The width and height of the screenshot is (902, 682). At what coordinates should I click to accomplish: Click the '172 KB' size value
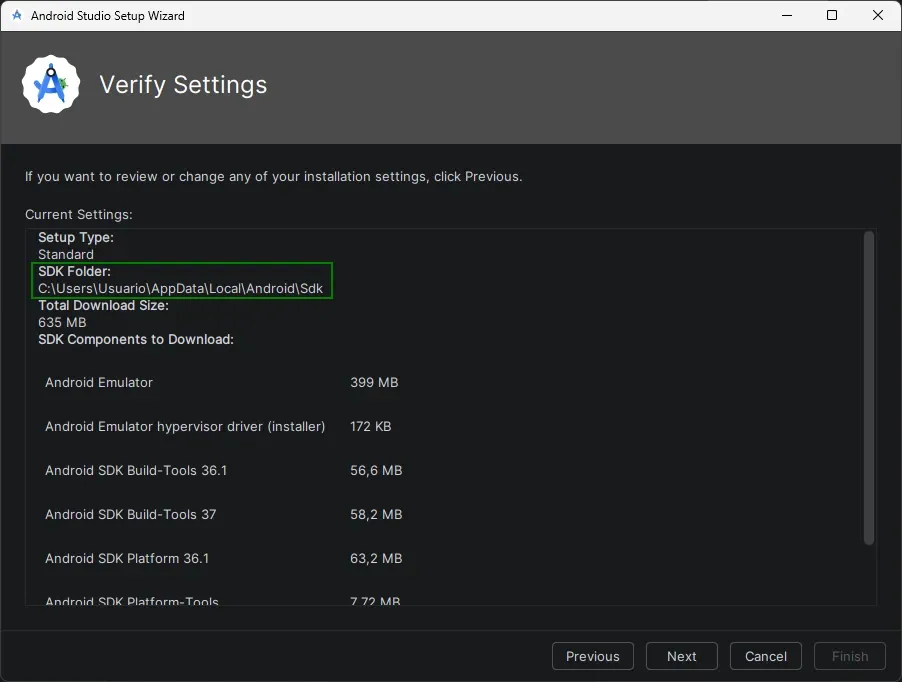[x=370, y=427]
